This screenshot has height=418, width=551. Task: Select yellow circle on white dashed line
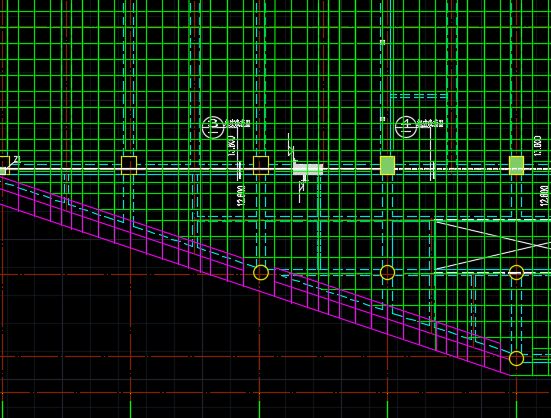click(x=517, y=273)
